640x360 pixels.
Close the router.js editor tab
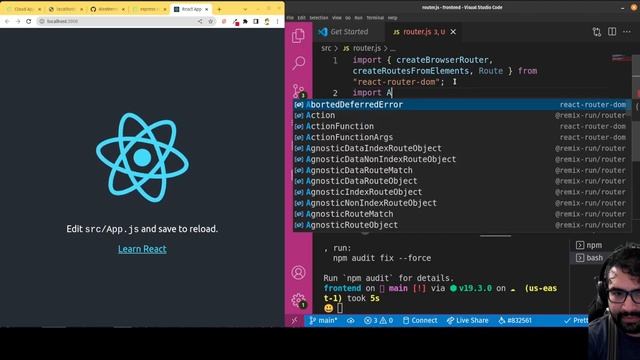(x=453, y=32)
